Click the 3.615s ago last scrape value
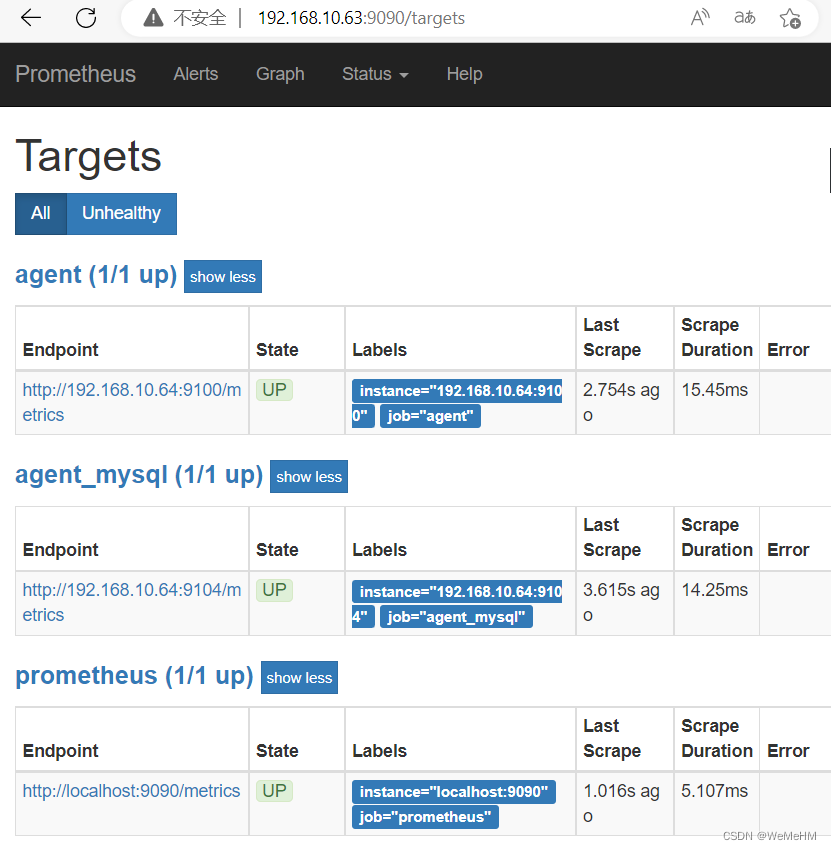The width and height of the screenshot is (831, 850). tap(621, 602)
